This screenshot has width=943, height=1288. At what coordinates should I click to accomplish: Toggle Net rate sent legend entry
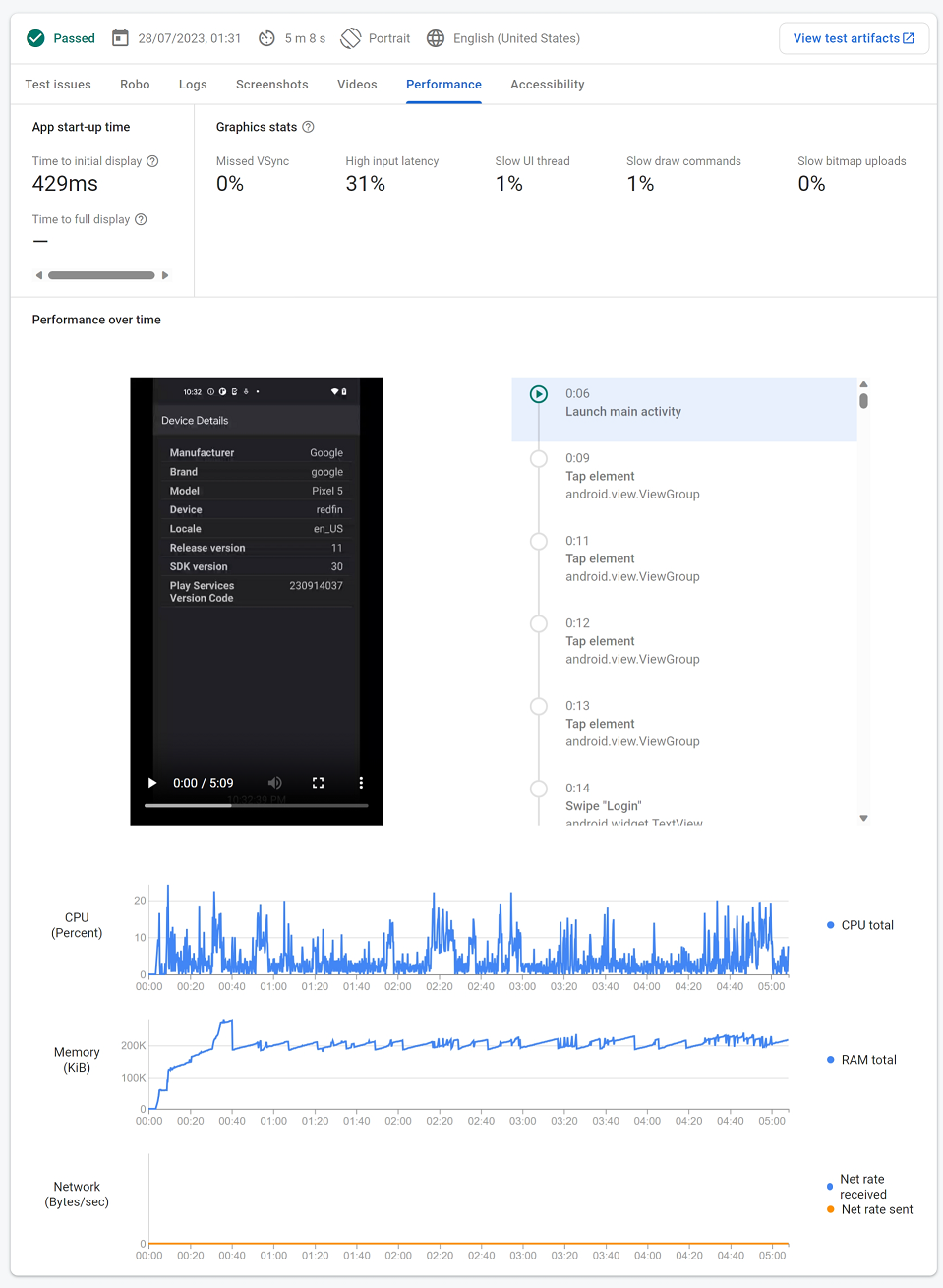(870, 1210)
